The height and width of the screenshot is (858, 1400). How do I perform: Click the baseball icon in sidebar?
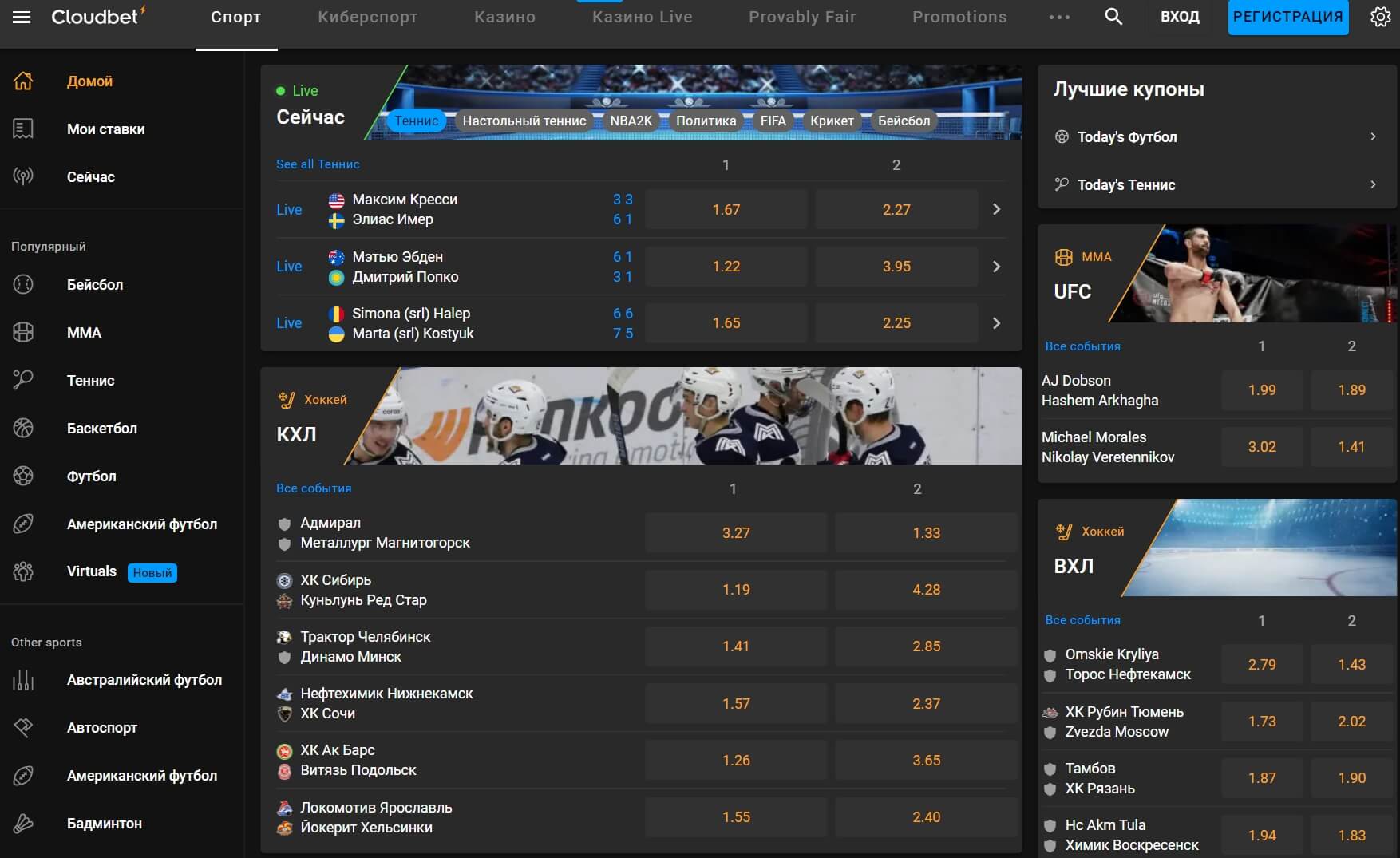coord(23,284)
